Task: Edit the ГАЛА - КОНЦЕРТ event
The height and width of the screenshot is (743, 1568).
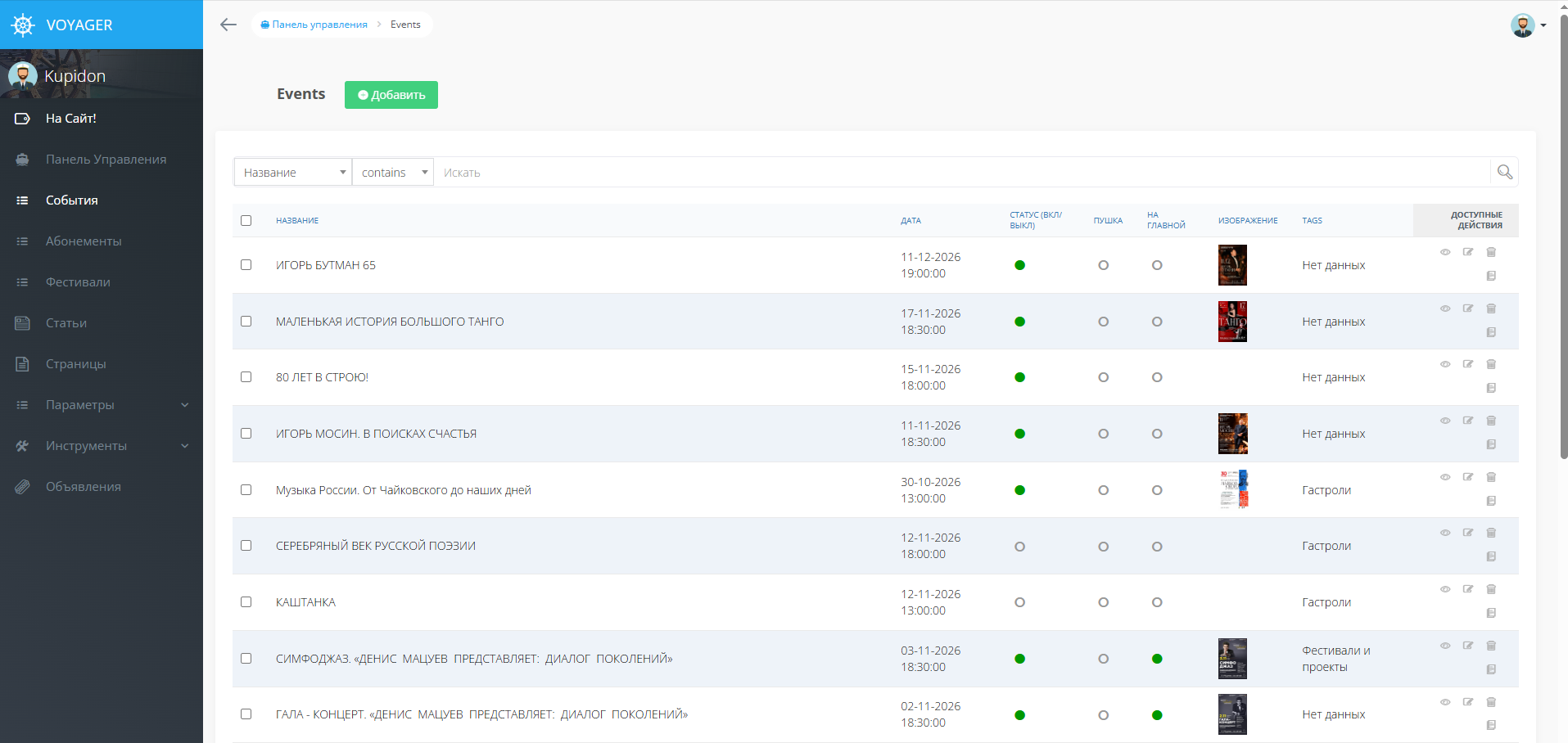Action: [1468, 702]
